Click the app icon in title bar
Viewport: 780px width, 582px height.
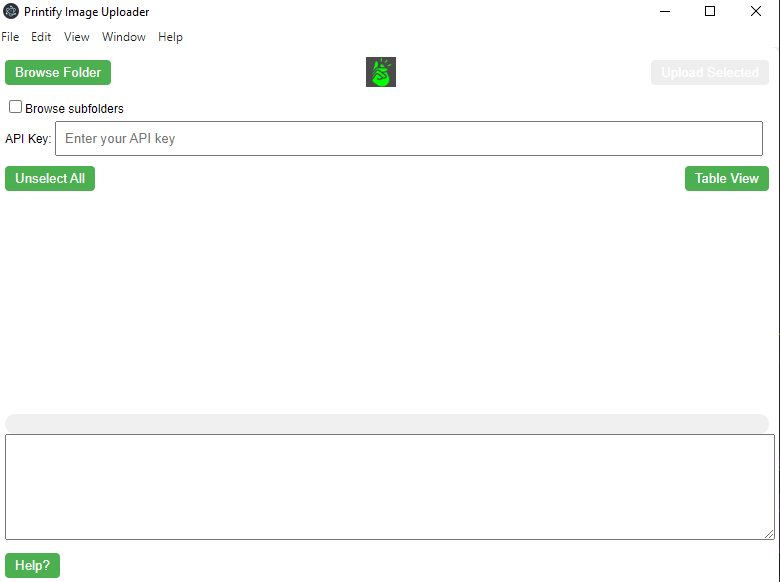coord(12,12)
